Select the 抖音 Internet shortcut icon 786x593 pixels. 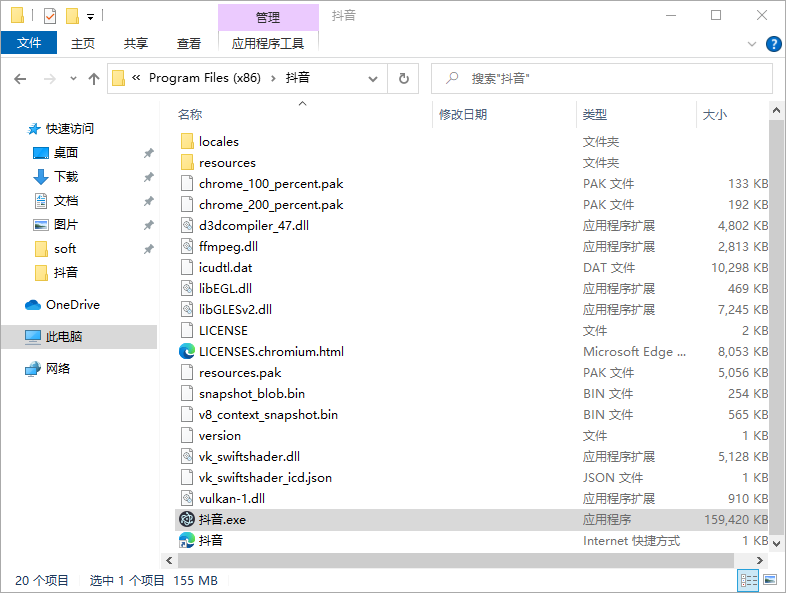tap(187, 540)
